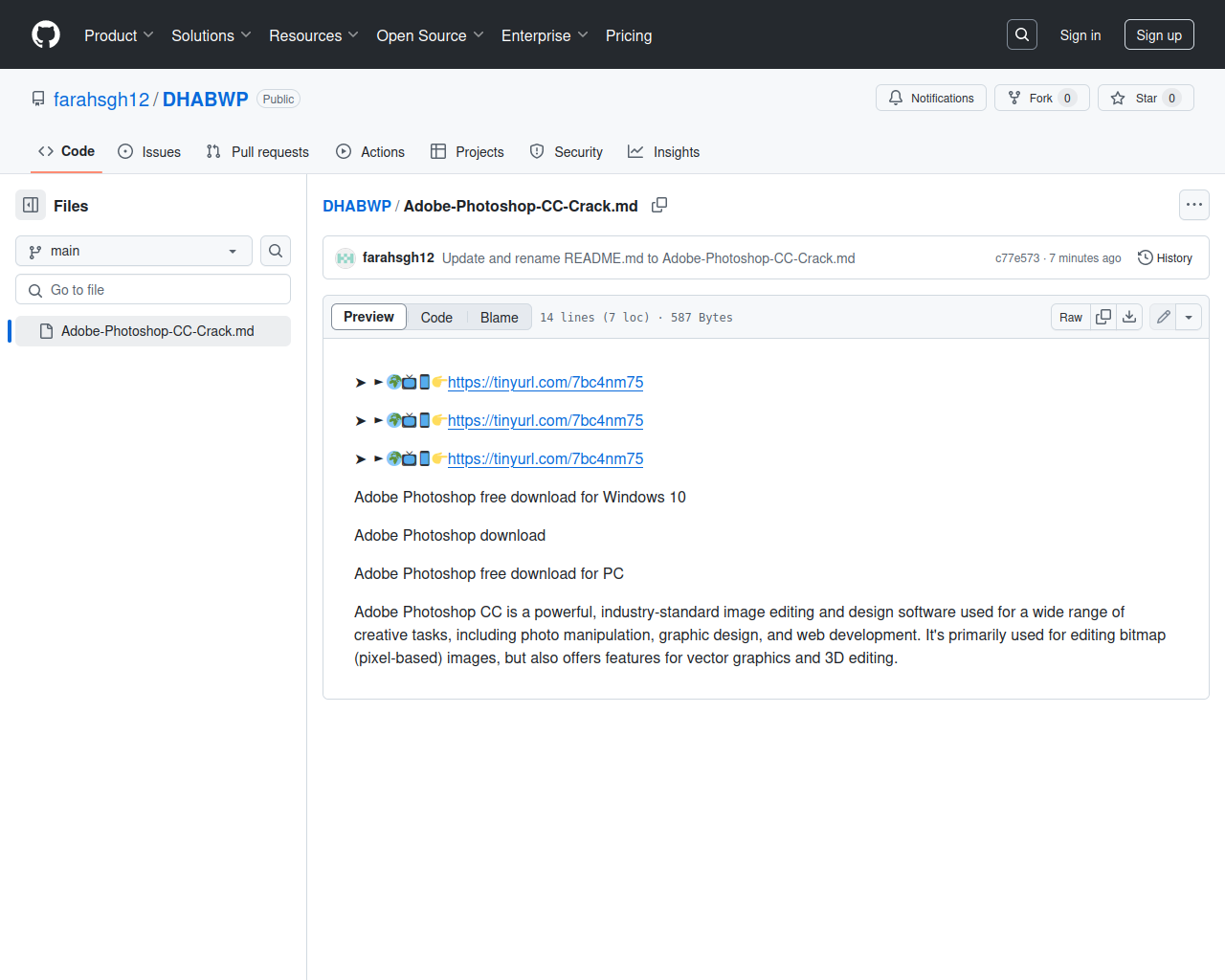Screen dimensions: 1225x980
Task: Open the Insights tab
Action: [664, 151]
